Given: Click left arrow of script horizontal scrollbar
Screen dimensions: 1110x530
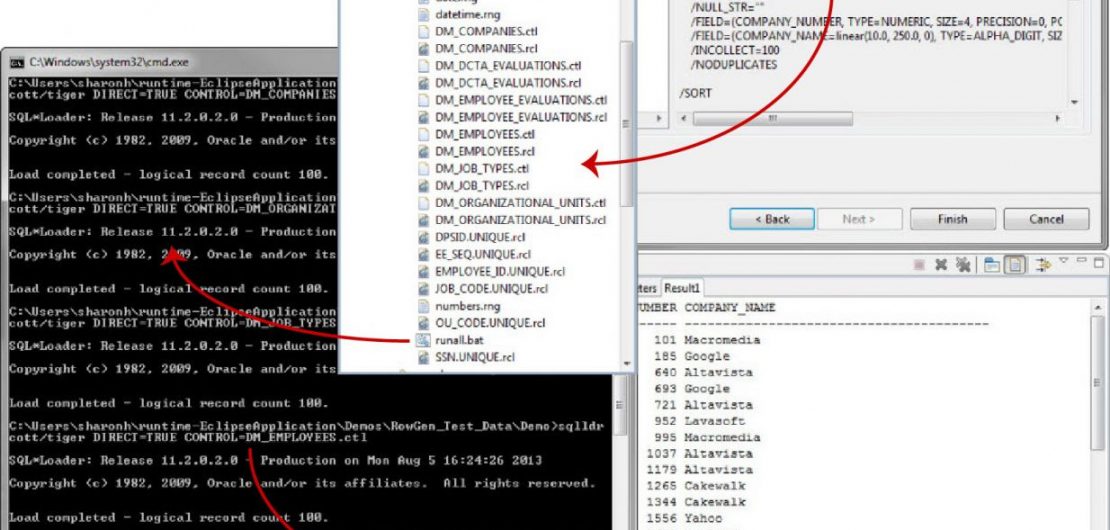Looking at the screenshot, I should 684,118.
